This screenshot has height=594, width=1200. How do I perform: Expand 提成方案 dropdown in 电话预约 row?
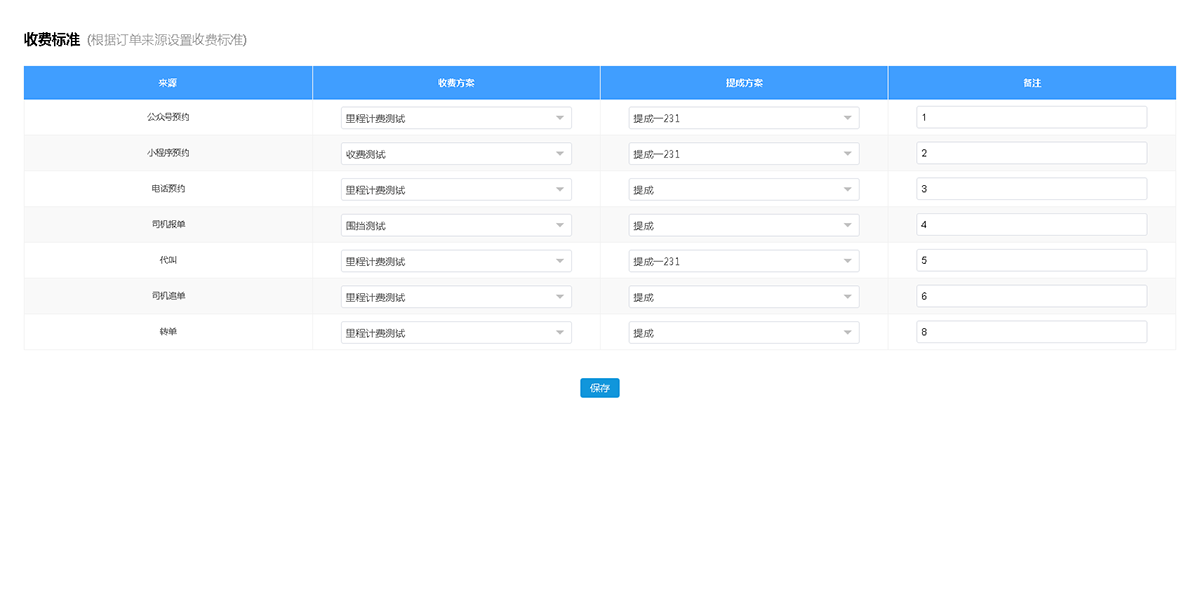click(743, 190)
